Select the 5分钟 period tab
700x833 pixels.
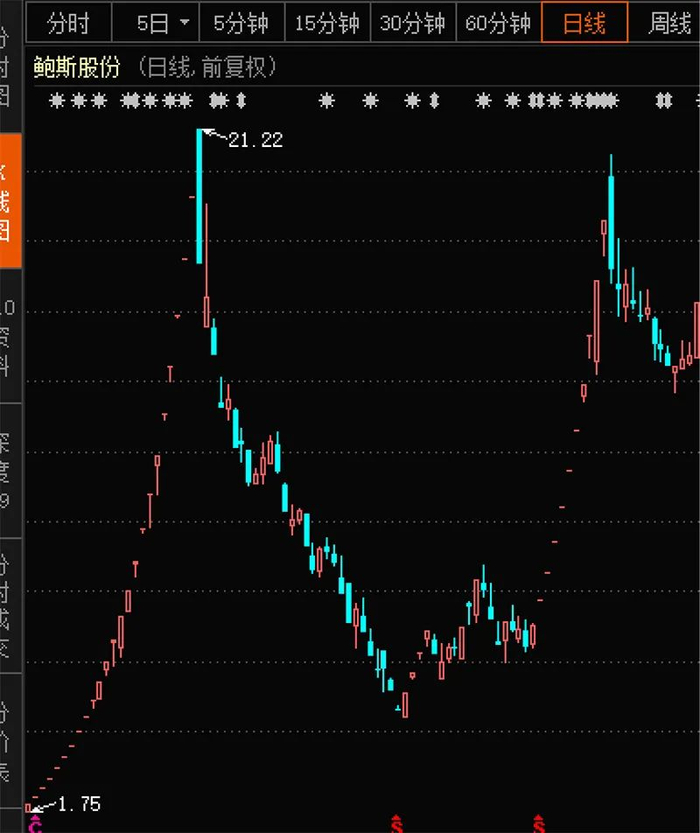point(242,23)
